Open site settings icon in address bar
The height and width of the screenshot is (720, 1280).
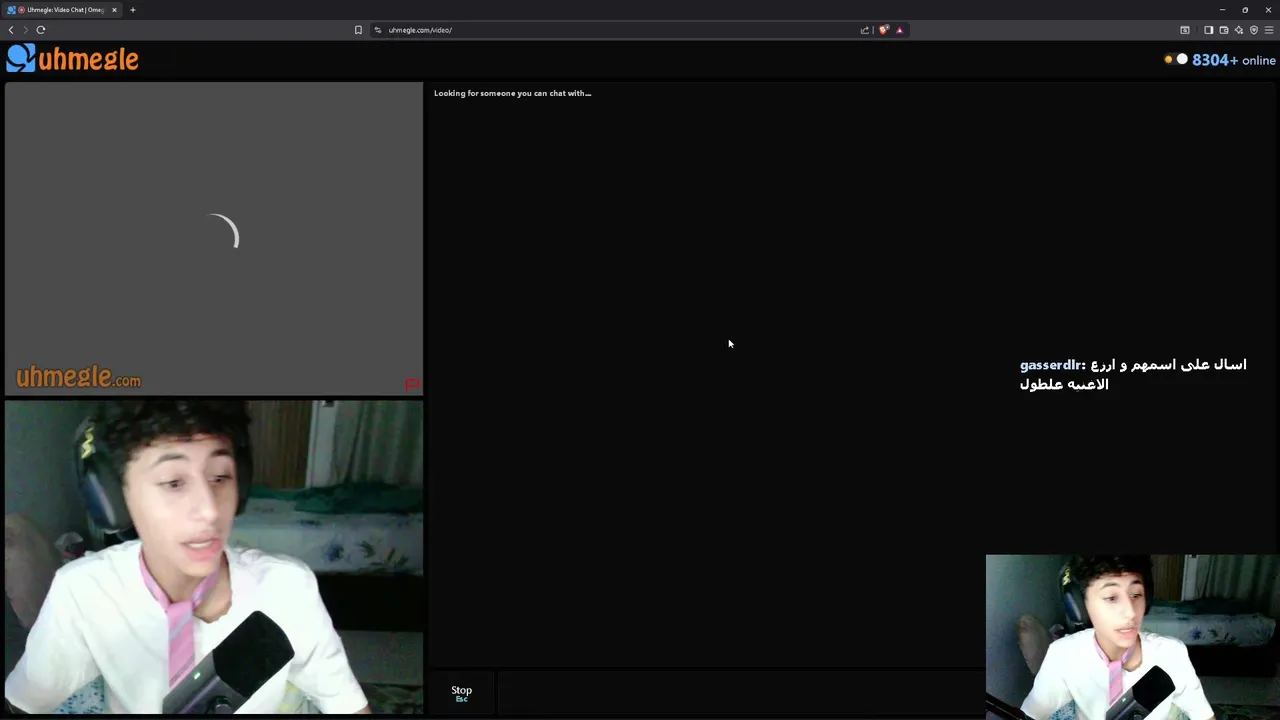pyautogui.click(x=378, y=30)
